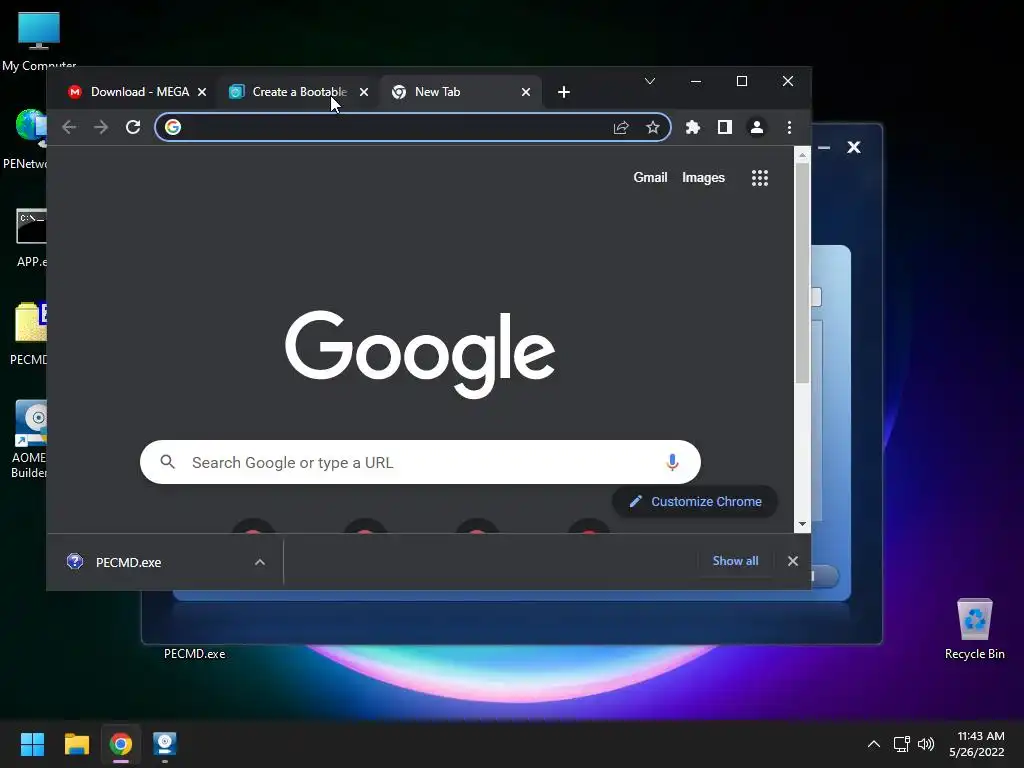Close the New Tab tab

tap(526, 92)
